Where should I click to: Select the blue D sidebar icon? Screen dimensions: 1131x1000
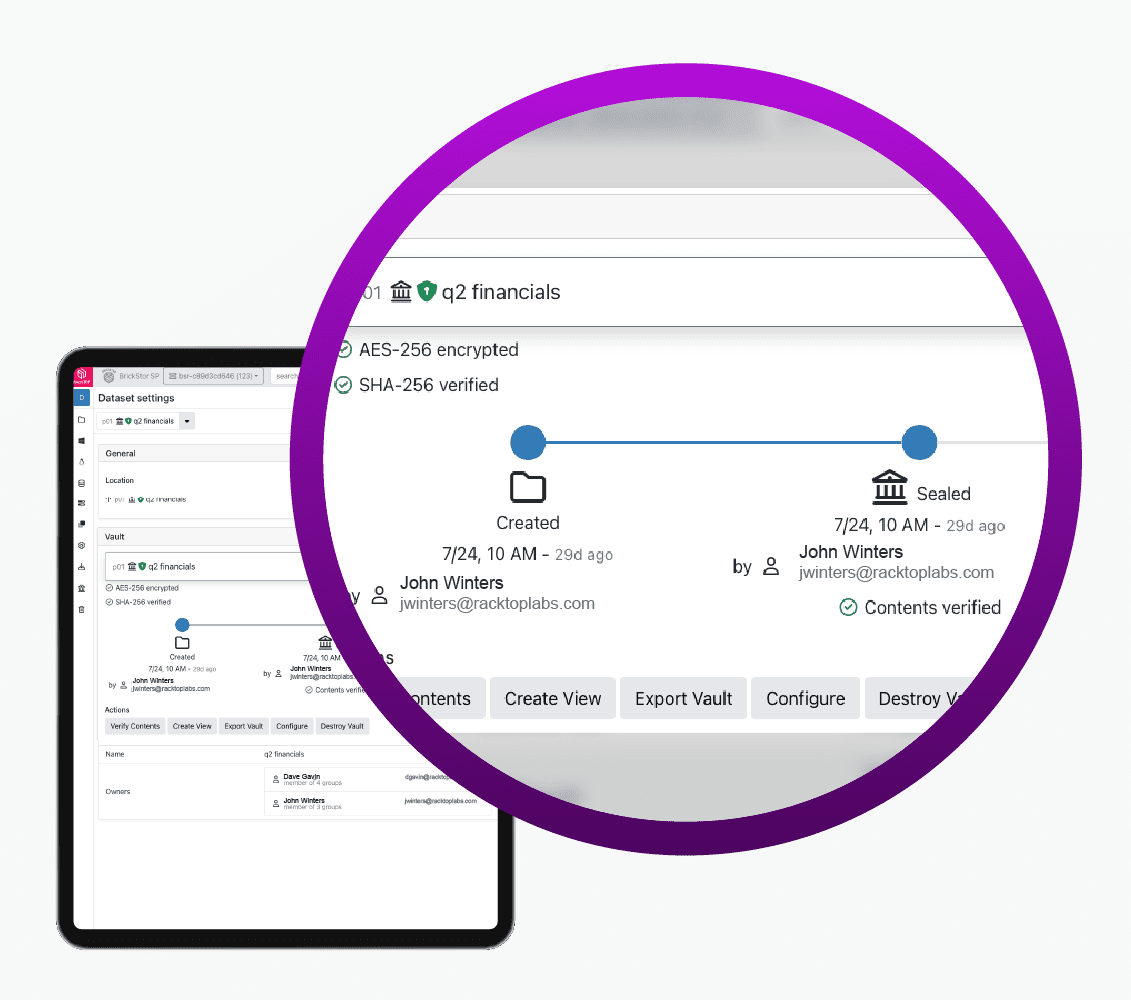pos(82,398)
